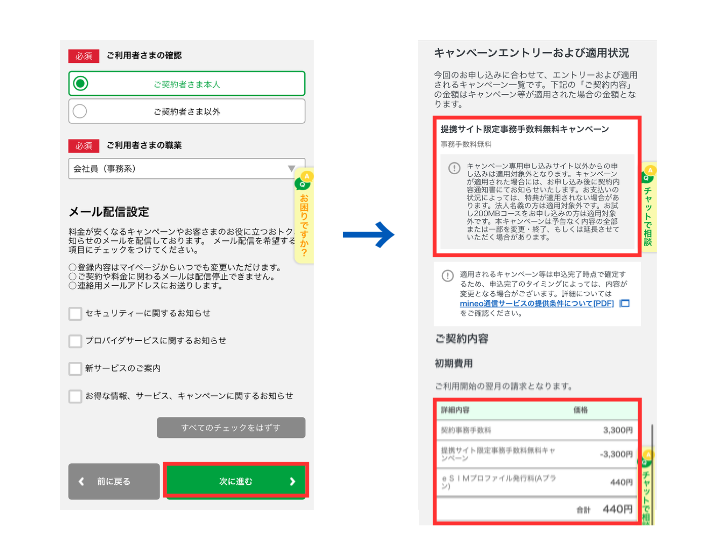Click the メール配信設定 heading
Screen dimensions: 710x533
[109, 212]
